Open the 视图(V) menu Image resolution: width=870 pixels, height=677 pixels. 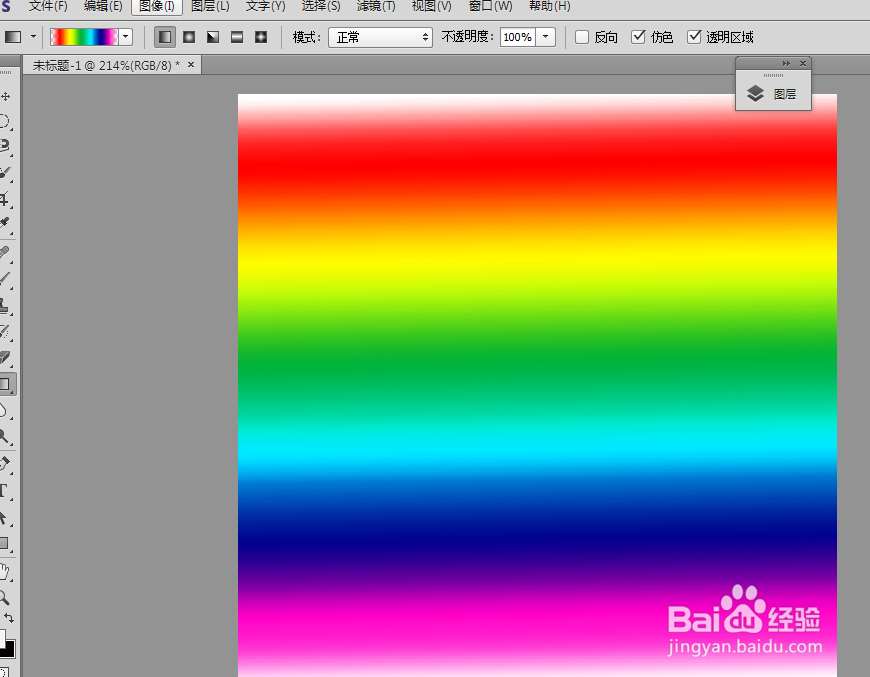pyautogui.click(x=432, y=6)
